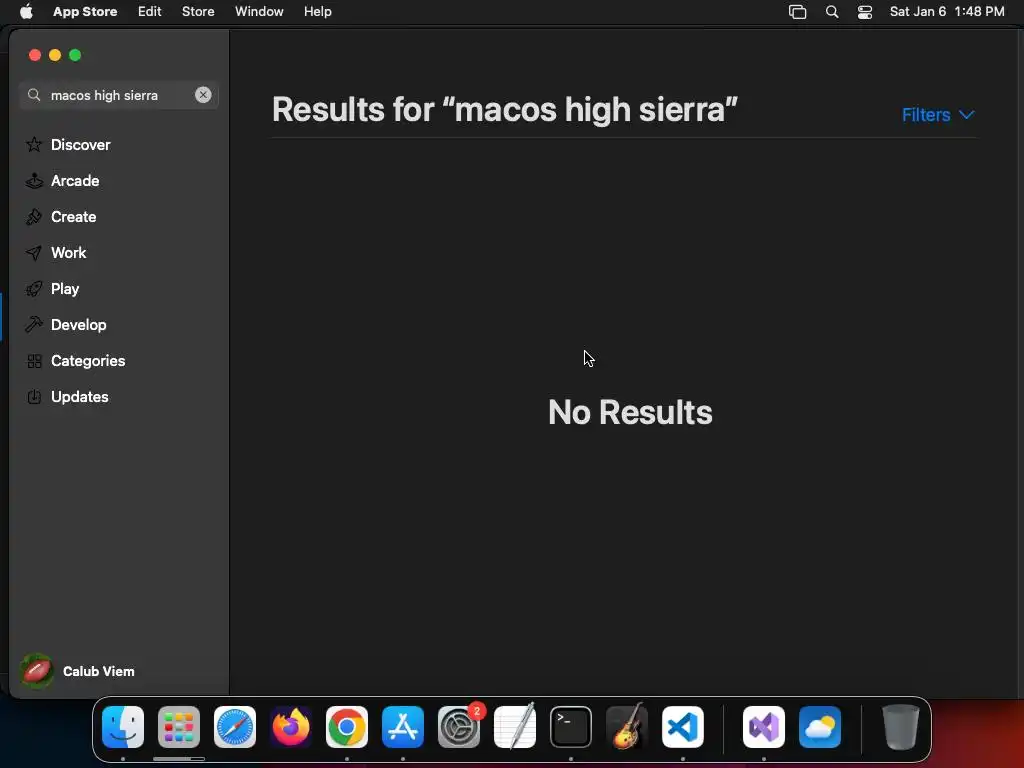The height and width of the screenshot is (768, 1024).
Task: Click the Play rocket icon
Action: [34, 289]
